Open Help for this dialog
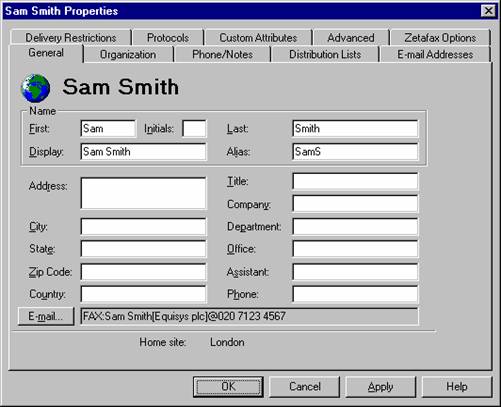Screen dimensions: 501x407 click(x=457, y=387)
